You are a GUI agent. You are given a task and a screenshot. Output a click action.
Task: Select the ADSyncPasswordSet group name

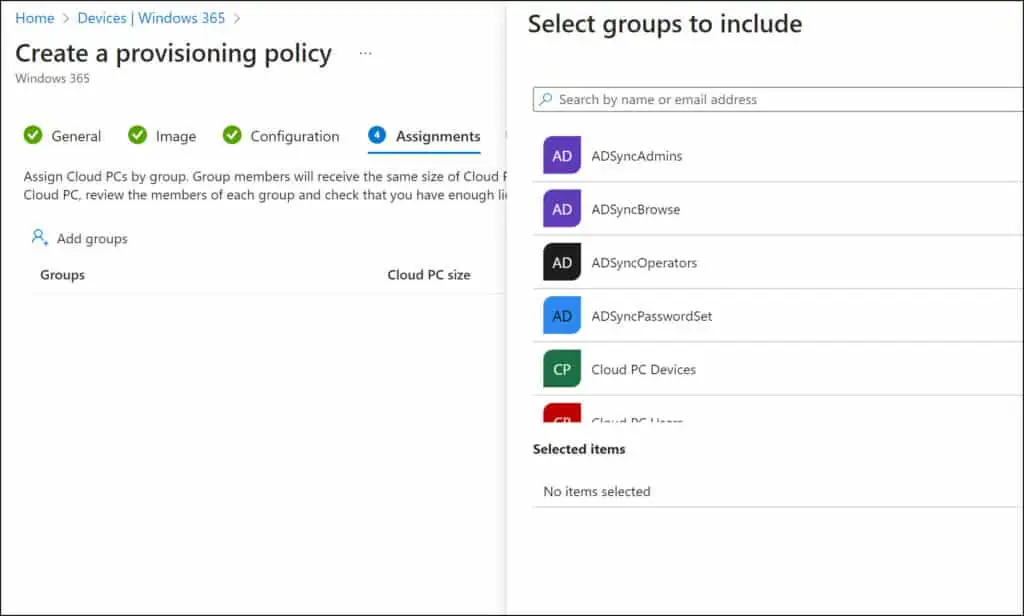[x=652, y=316]
